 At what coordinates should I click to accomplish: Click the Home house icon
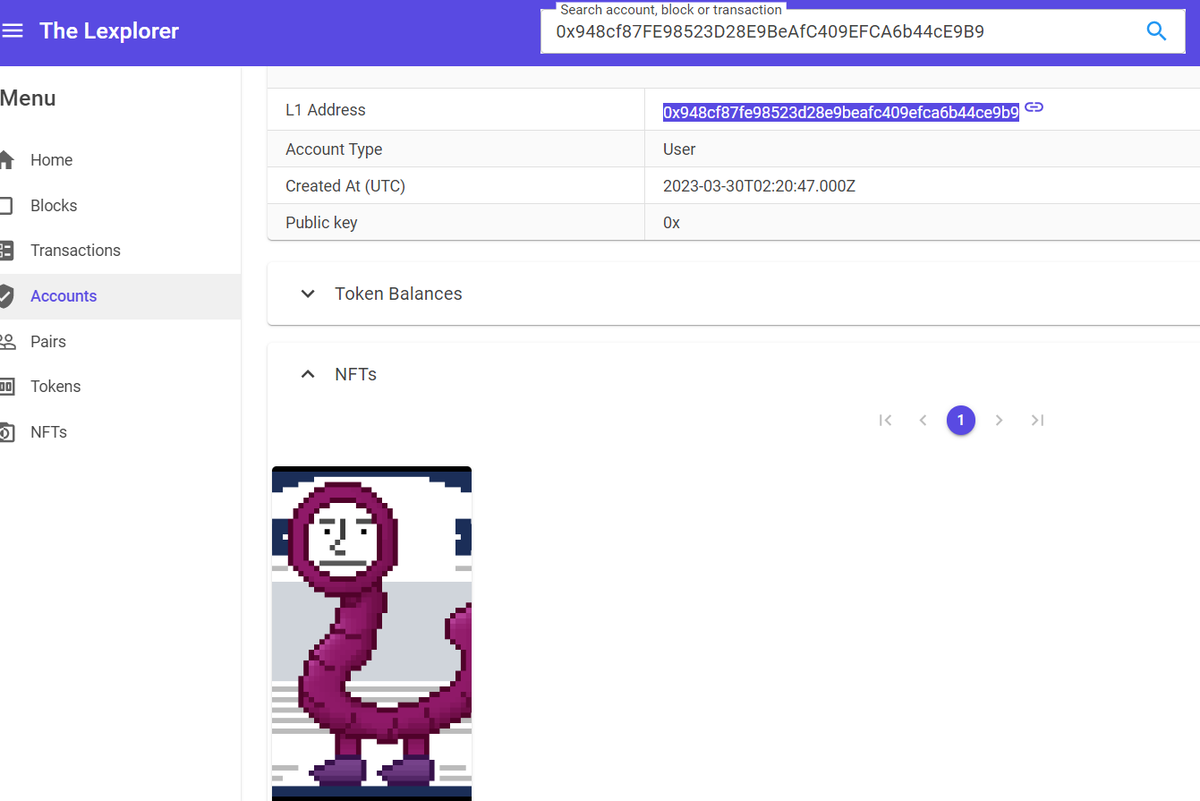pos(6,160)
